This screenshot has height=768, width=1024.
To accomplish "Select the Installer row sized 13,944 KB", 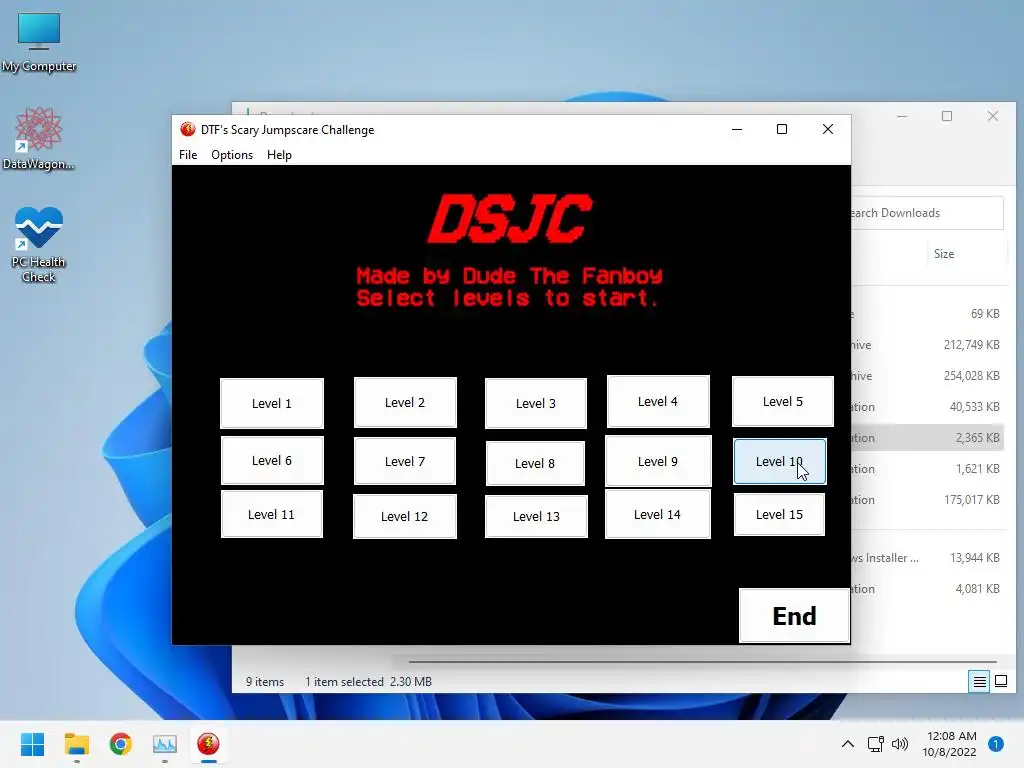I will (x=927, y=558).
